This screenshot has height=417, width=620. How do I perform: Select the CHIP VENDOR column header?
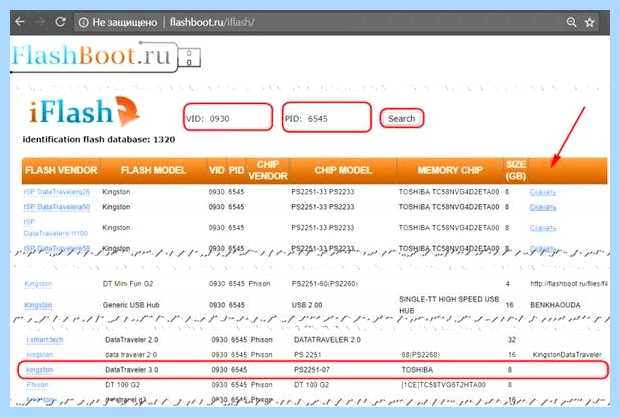pos(268,170)
